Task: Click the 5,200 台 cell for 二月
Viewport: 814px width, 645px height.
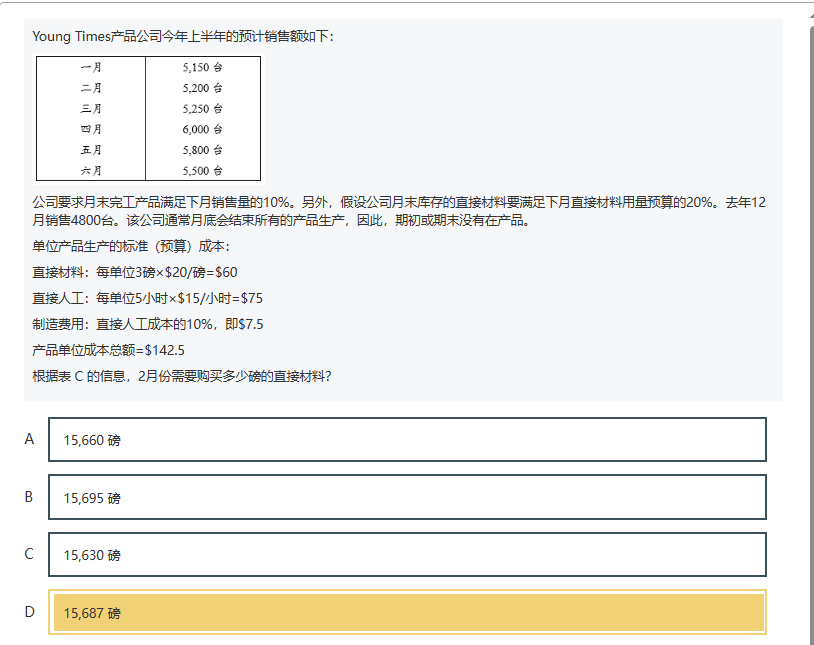Action: click(x=202, y=88)
